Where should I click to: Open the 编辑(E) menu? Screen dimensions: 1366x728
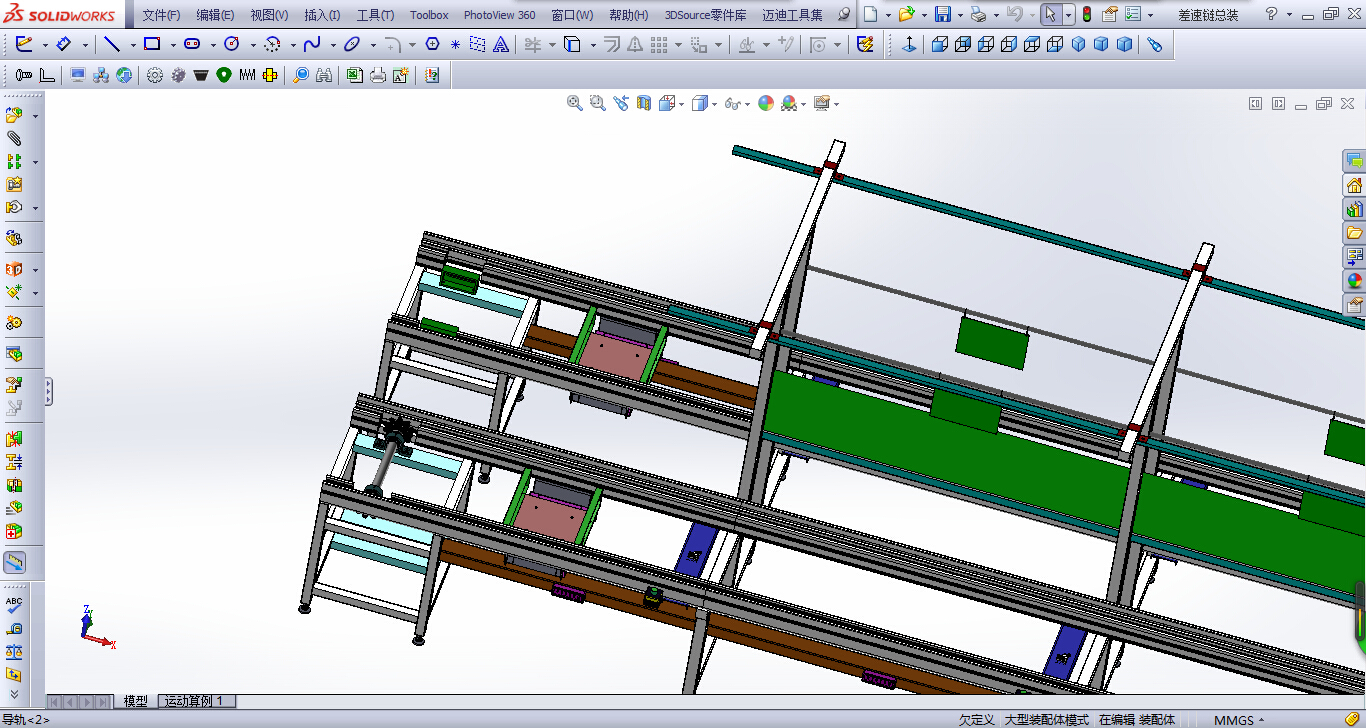tap(215, 15)
